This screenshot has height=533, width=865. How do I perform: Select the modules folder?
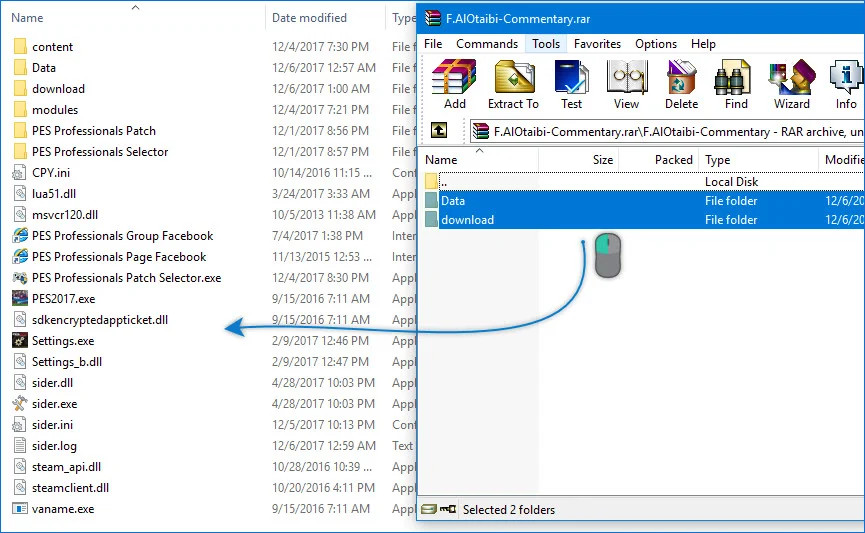[55, 109]
